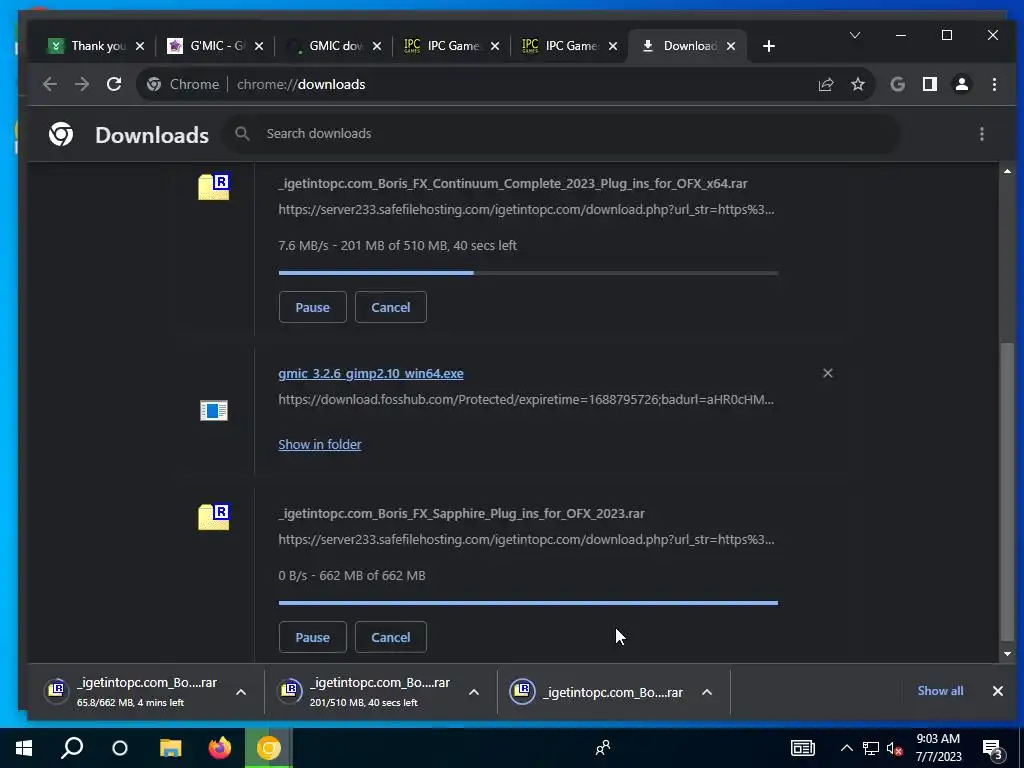Click the Continuum download progress bar

528,273
